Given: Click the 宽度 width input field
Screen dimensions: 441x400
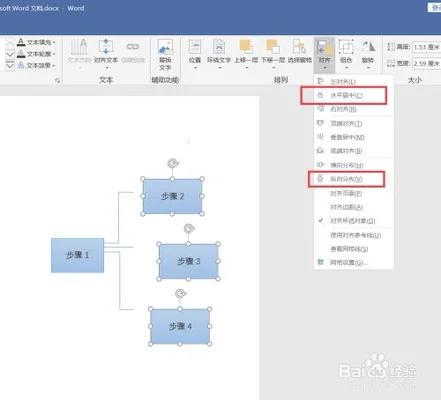Looking at the screenshot, I should [x=426, y=63].
